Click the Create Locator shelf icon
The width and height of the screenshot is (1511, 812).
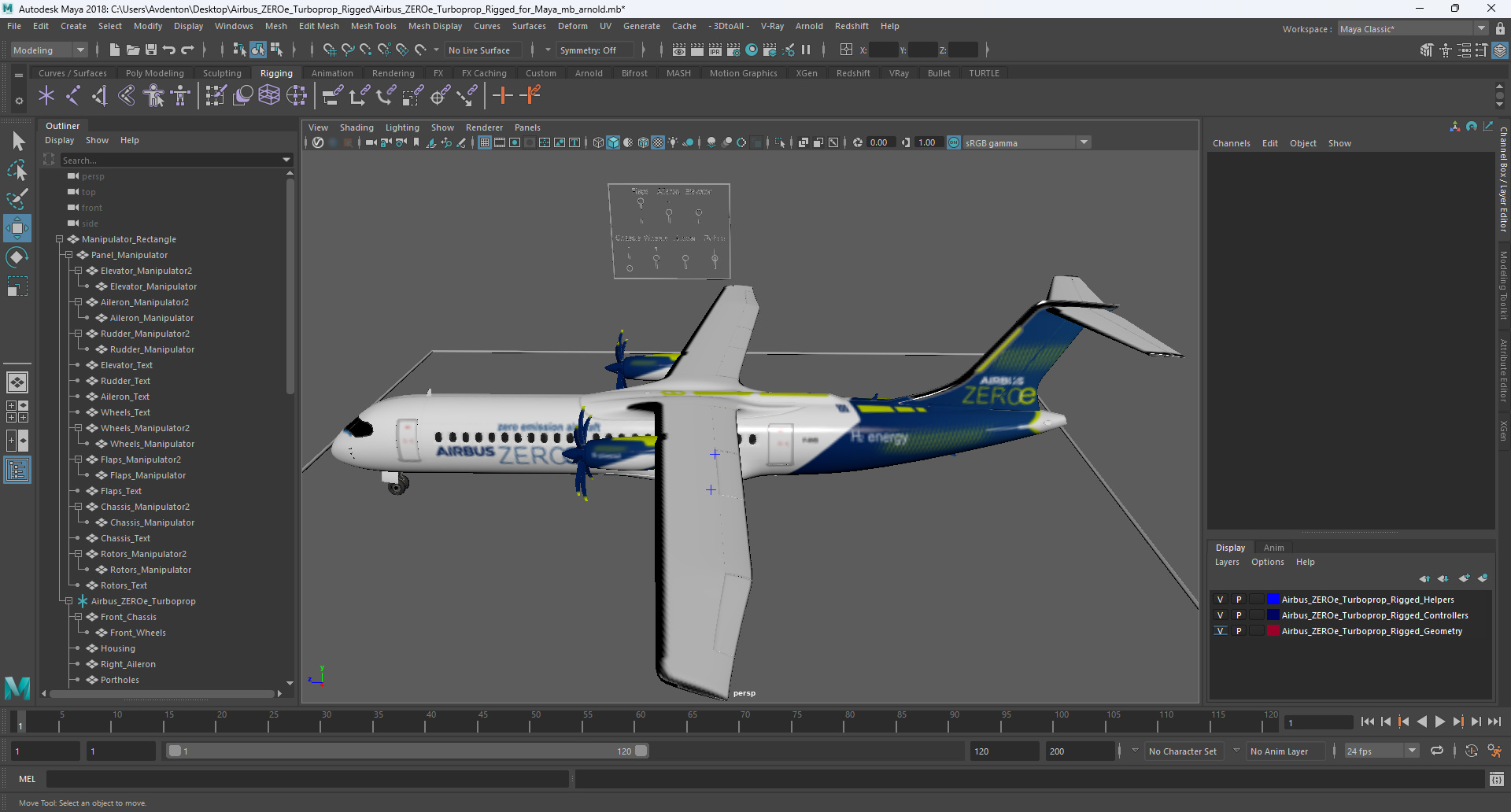coord(46,96)
